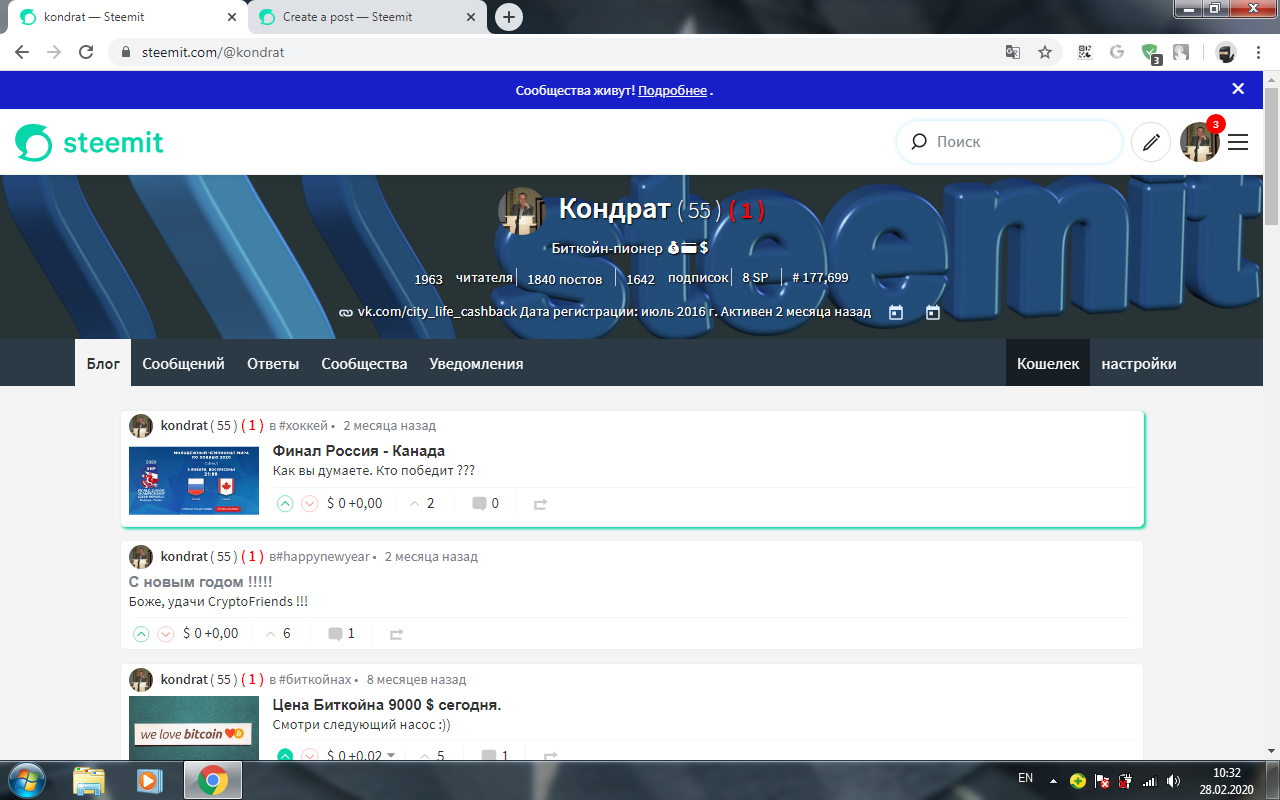This screenshot has width=1280, height=800.
Task: Expand the voters list showing '2' votes
Action: pyautogui.click(x=422, y=503)
